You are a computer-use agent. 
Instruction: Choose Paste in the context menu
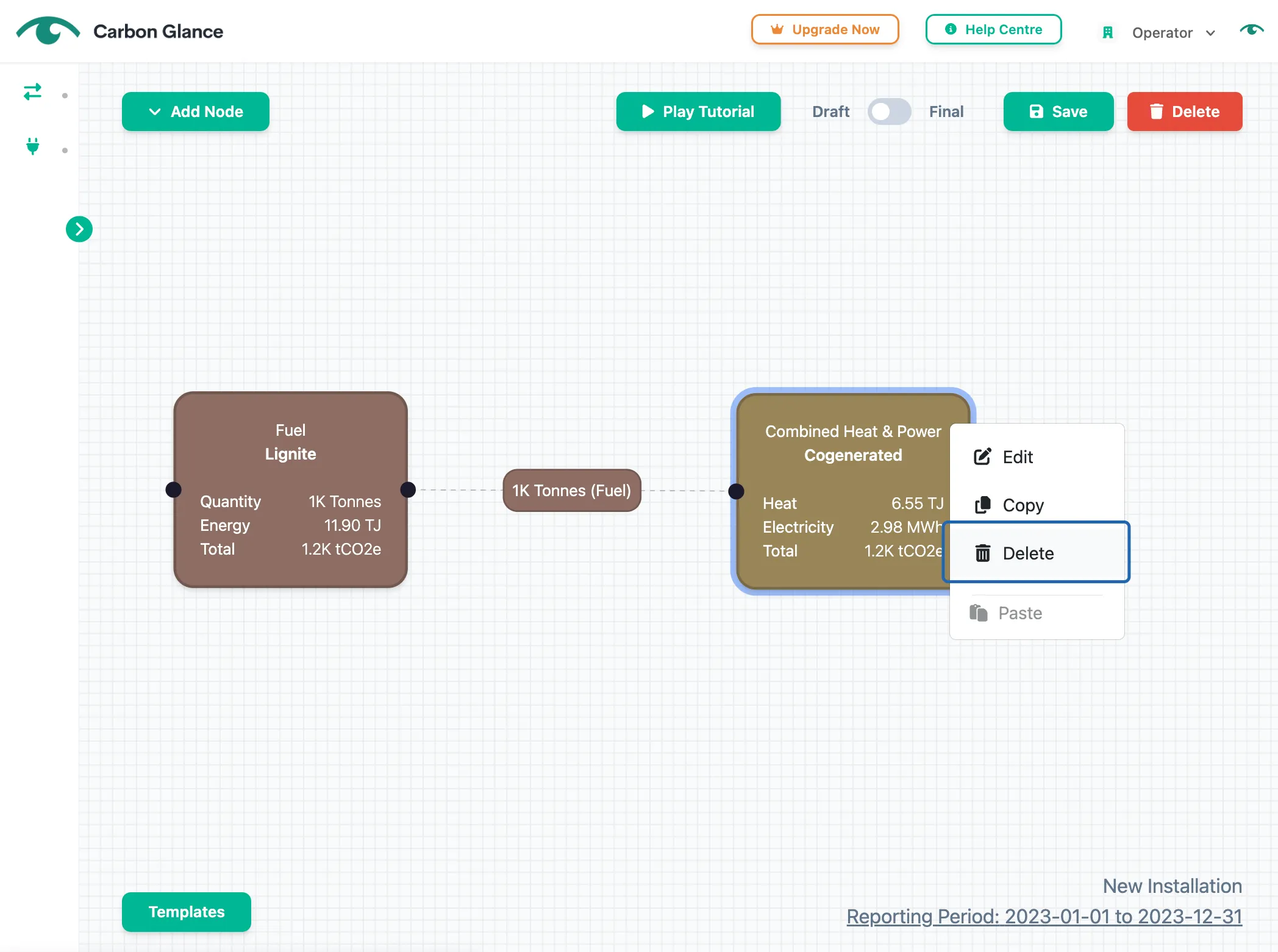(1037, 613)
